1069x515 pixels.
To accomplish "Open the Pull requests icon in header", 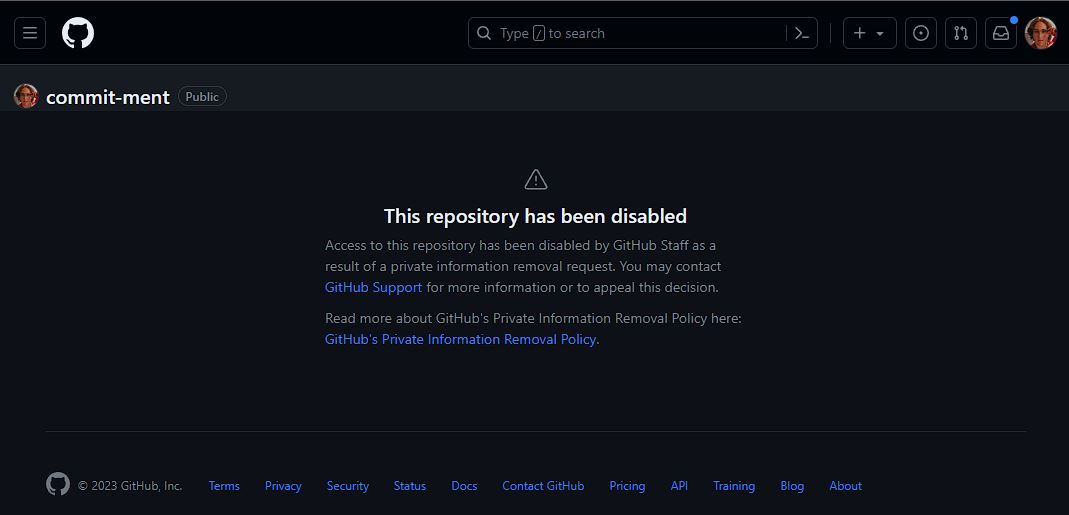I will [x=961, y=33].
